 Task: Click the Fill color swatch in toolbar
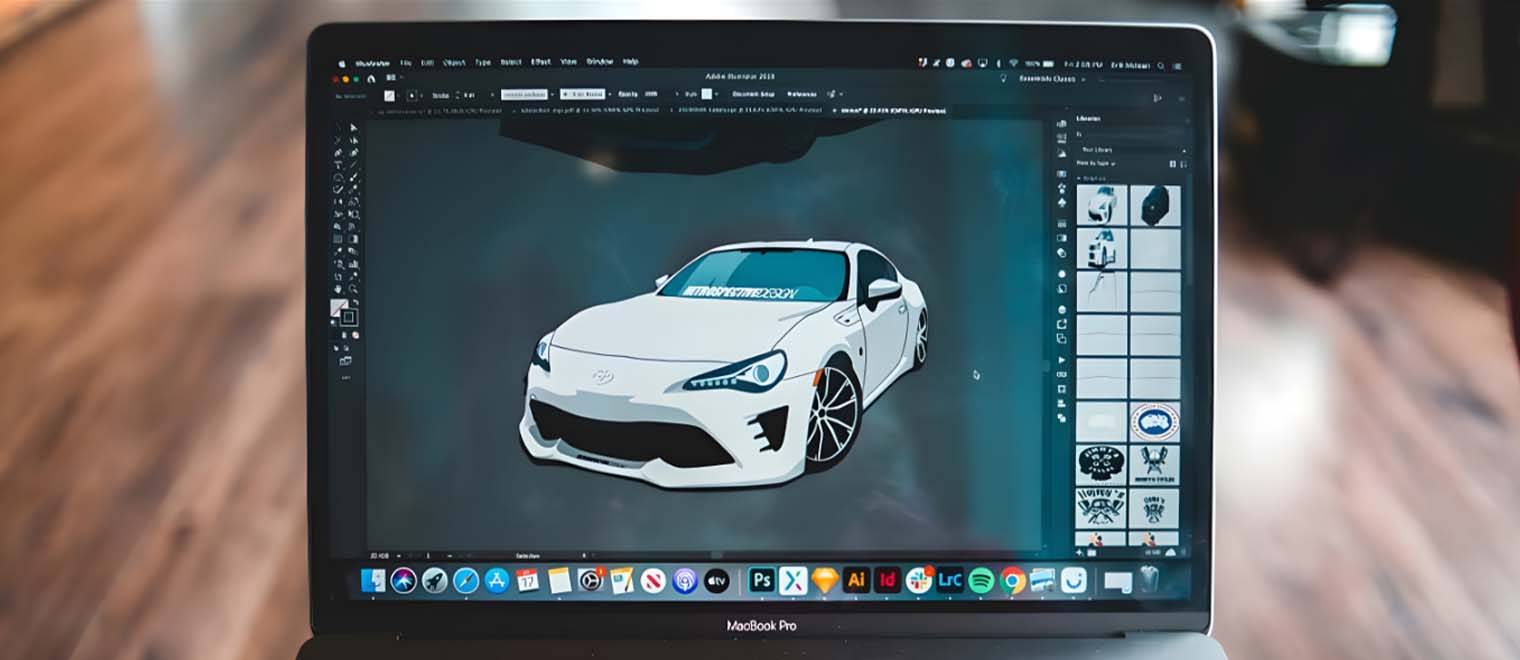(x=339, y=307)
